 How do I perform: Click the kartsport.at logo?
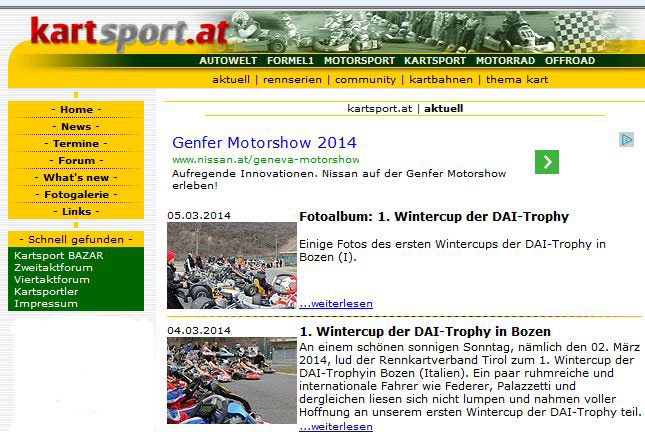point(129,33)
